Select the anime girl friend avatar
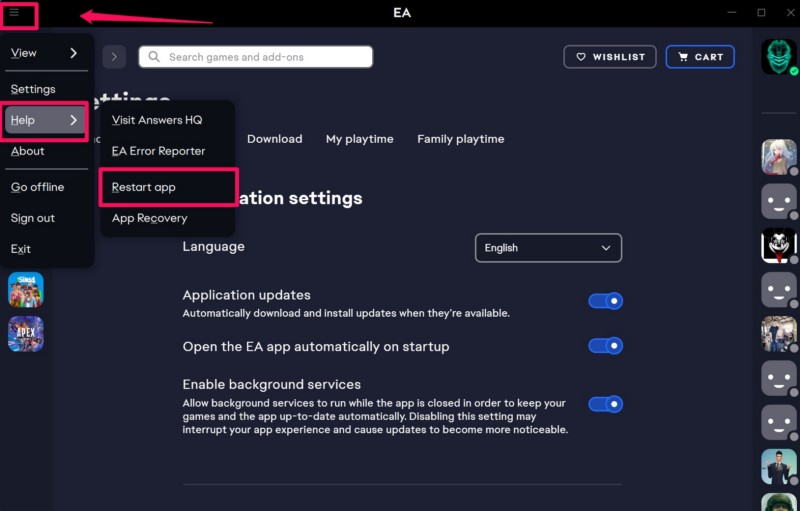Viewport: 800px width, 511px height. pos(778,157)
